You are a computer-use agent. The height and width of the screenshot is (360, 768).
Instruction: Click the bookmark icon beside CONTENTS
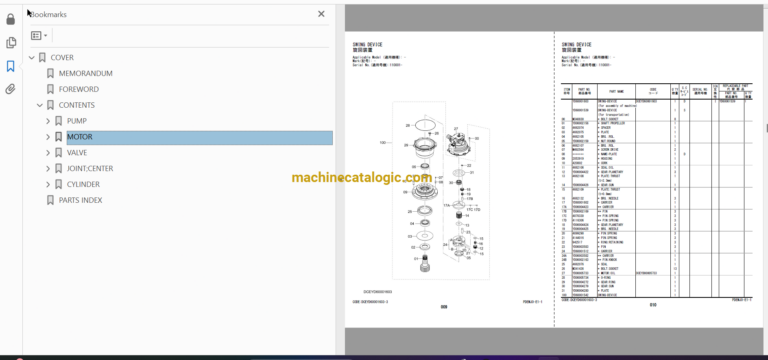click(x=50, y=105)
